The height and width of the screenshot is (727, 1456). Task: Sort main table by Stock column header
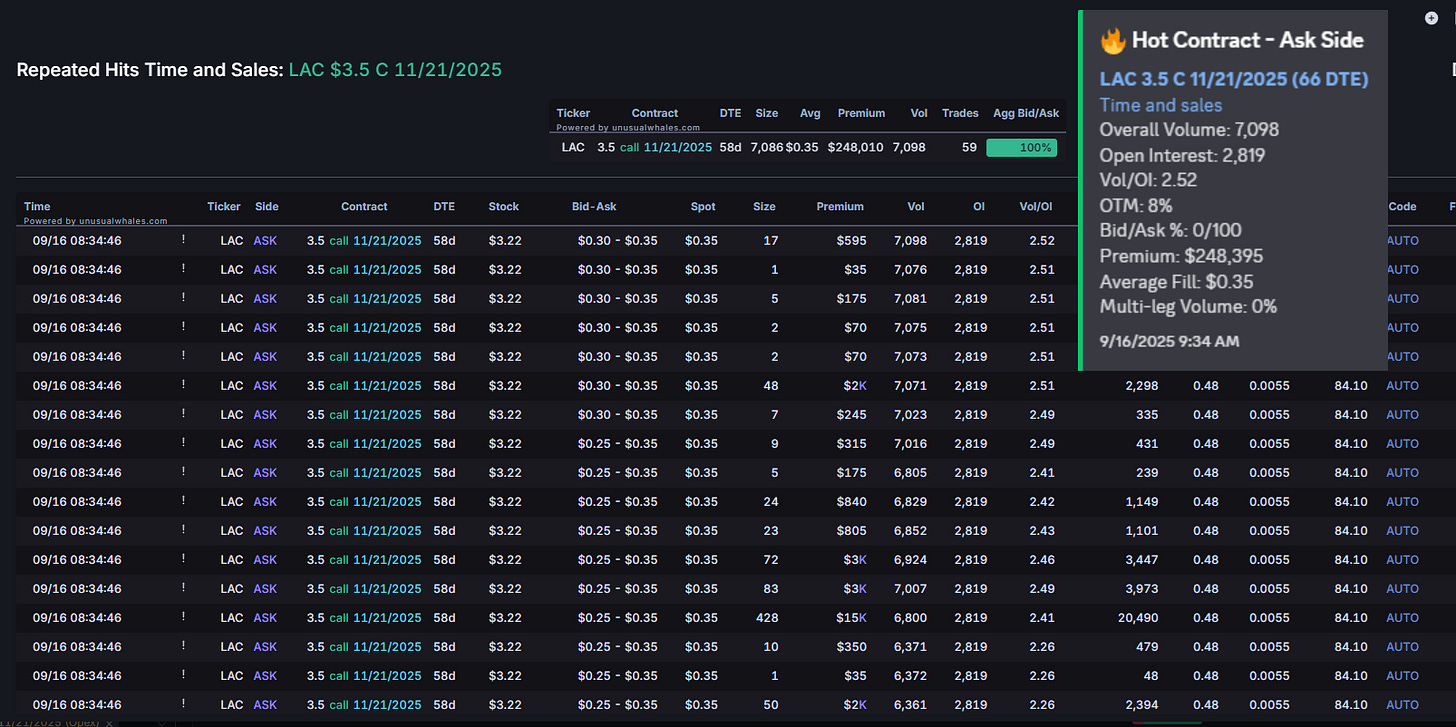[x=503, y=207]
